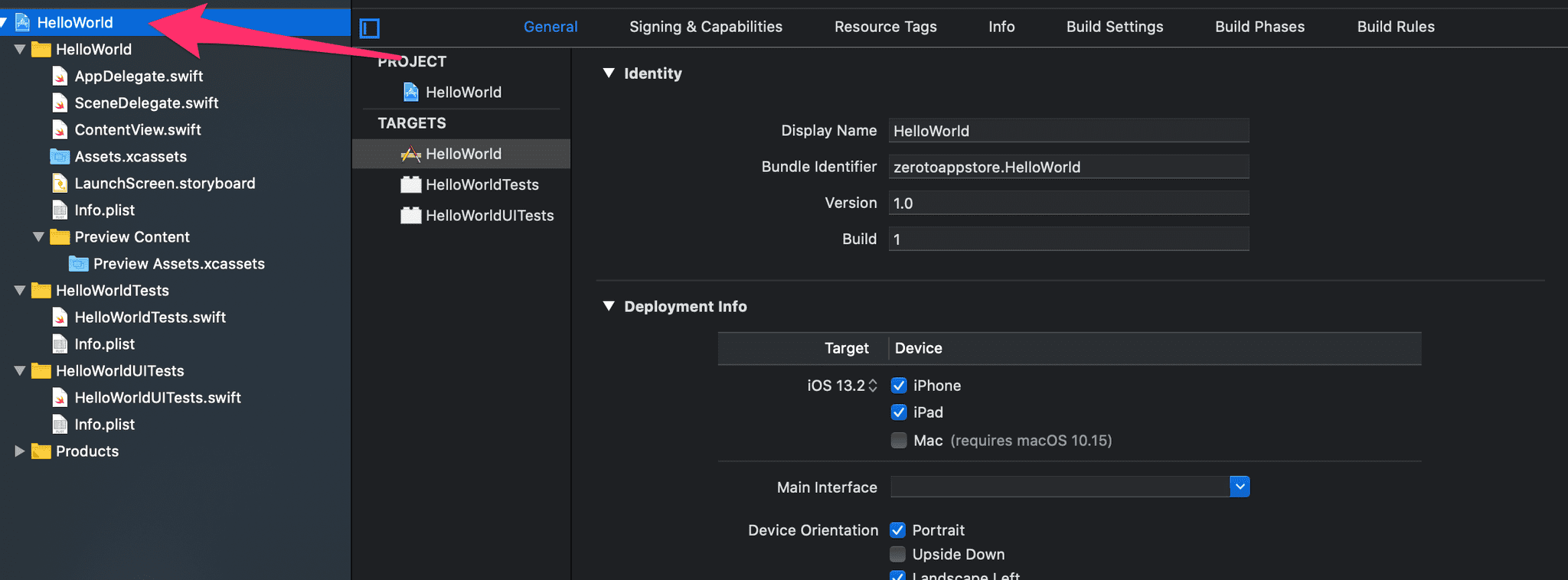Open the Signing & Capabilities tab
Image resolution: width=1568 pixels, height=580 pixels.
click(706, 27)
